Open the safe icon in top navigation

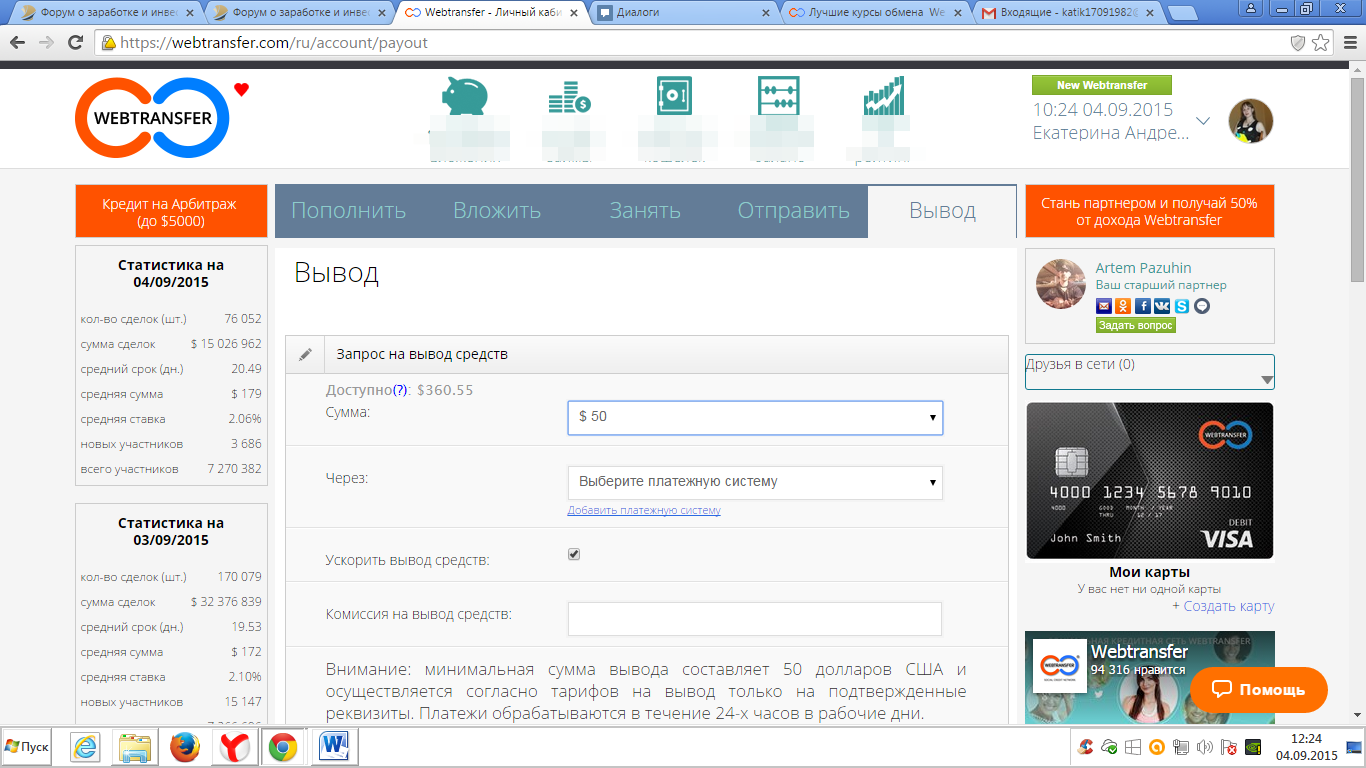point(674,97)
